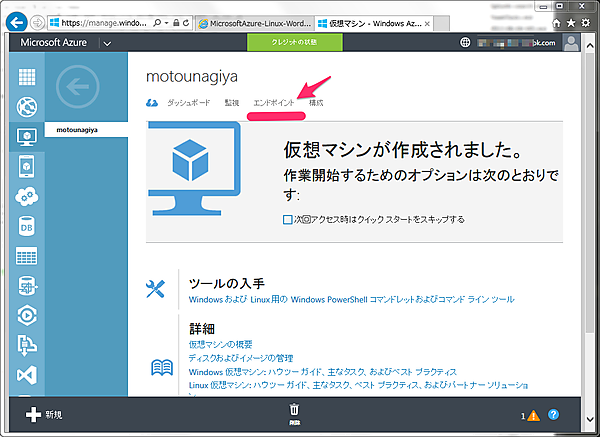The height and width of the screenshot is (437, 600).
Task: Close the 仮想マシン browser tab
Action: coord(427,24)
